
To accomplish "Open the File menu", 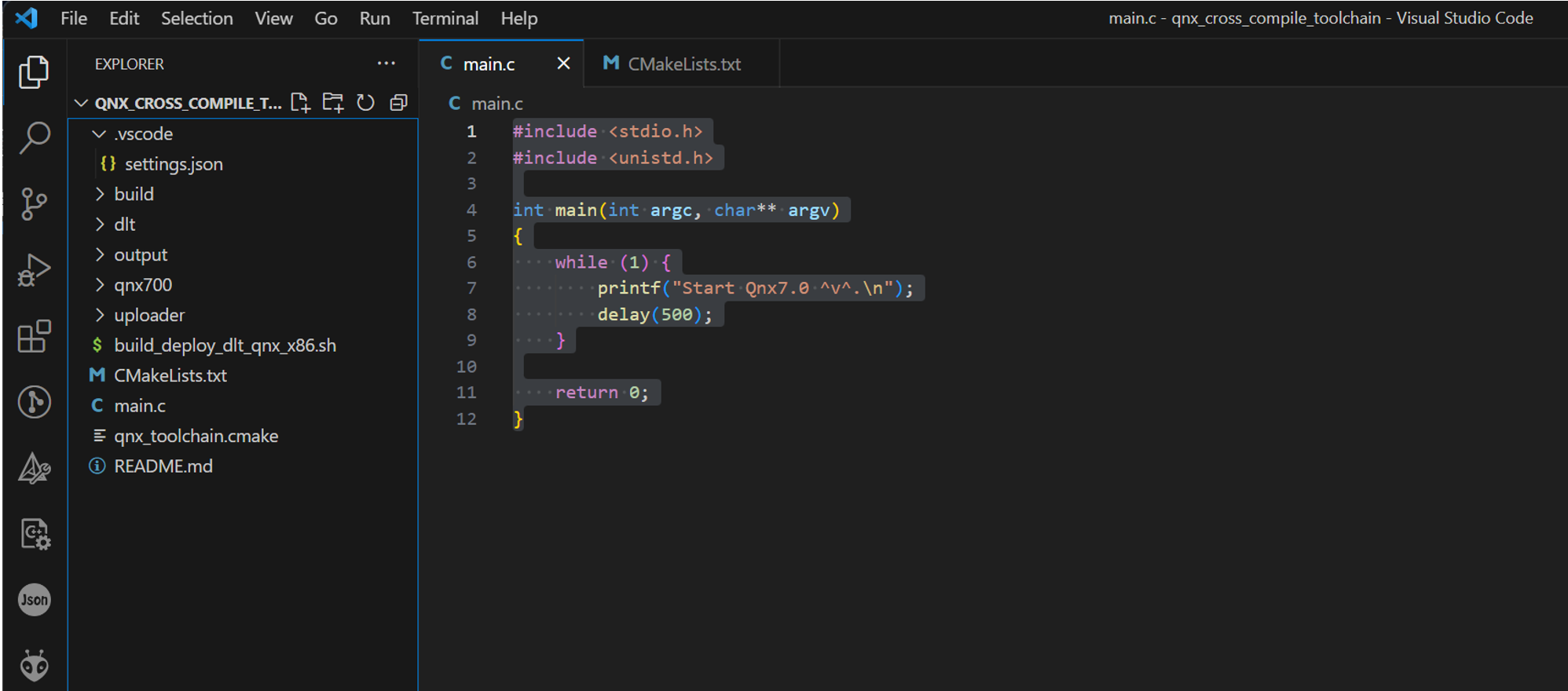I will click(74, 18).
